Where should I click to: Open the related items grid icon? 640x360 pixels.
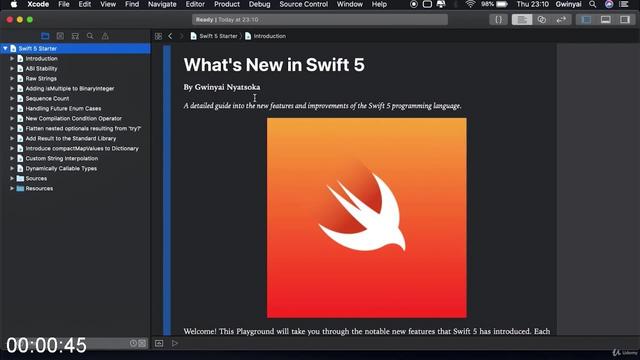click(x=158, y=36)
